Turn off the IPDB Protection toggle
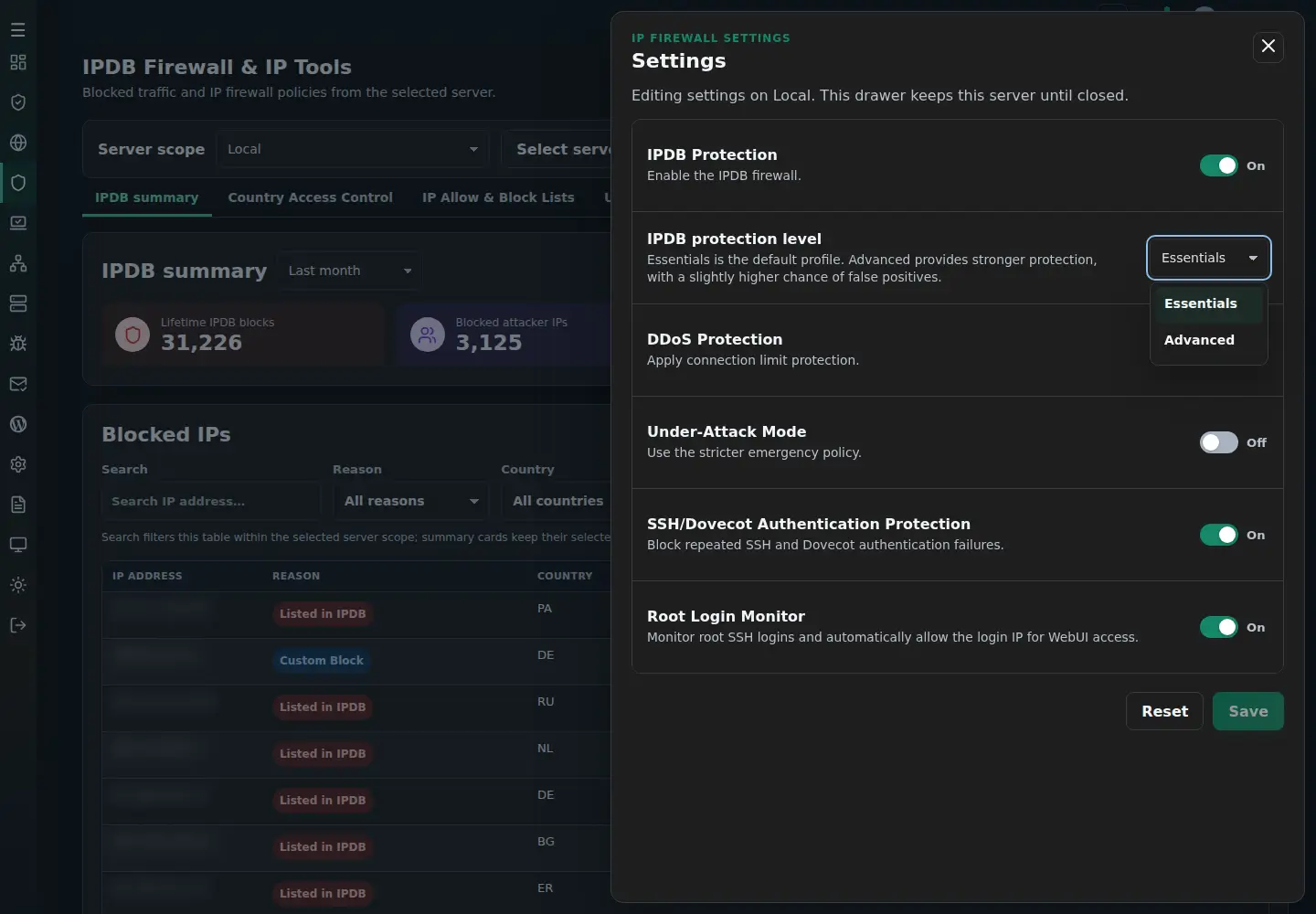This screenshot has width=1316, height=914. 1219,165
